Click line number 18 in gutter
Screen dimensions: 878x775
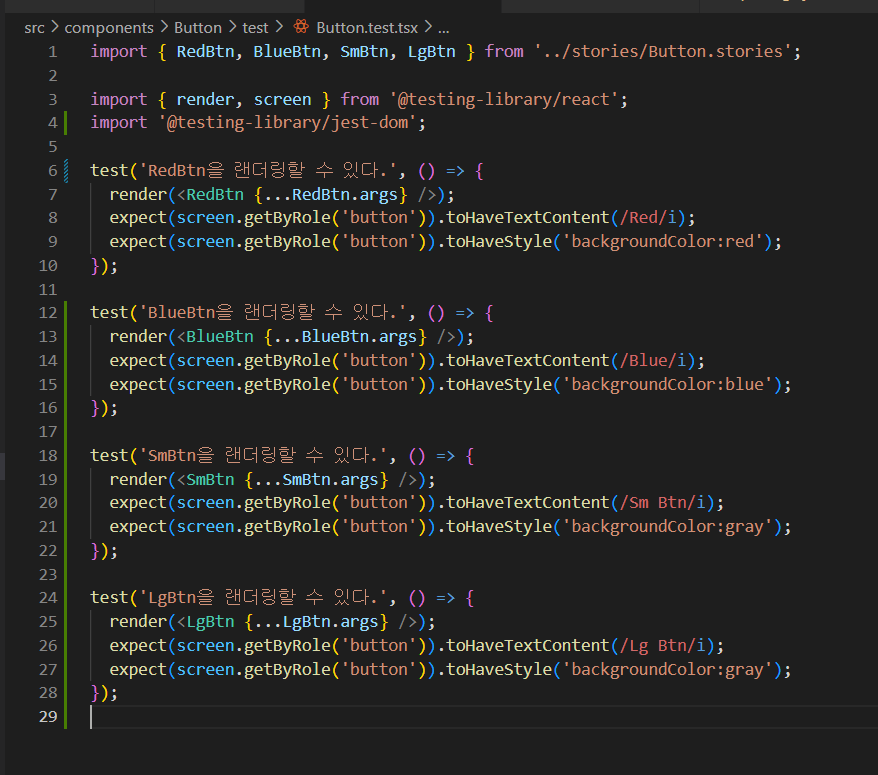tap(48, 455)
